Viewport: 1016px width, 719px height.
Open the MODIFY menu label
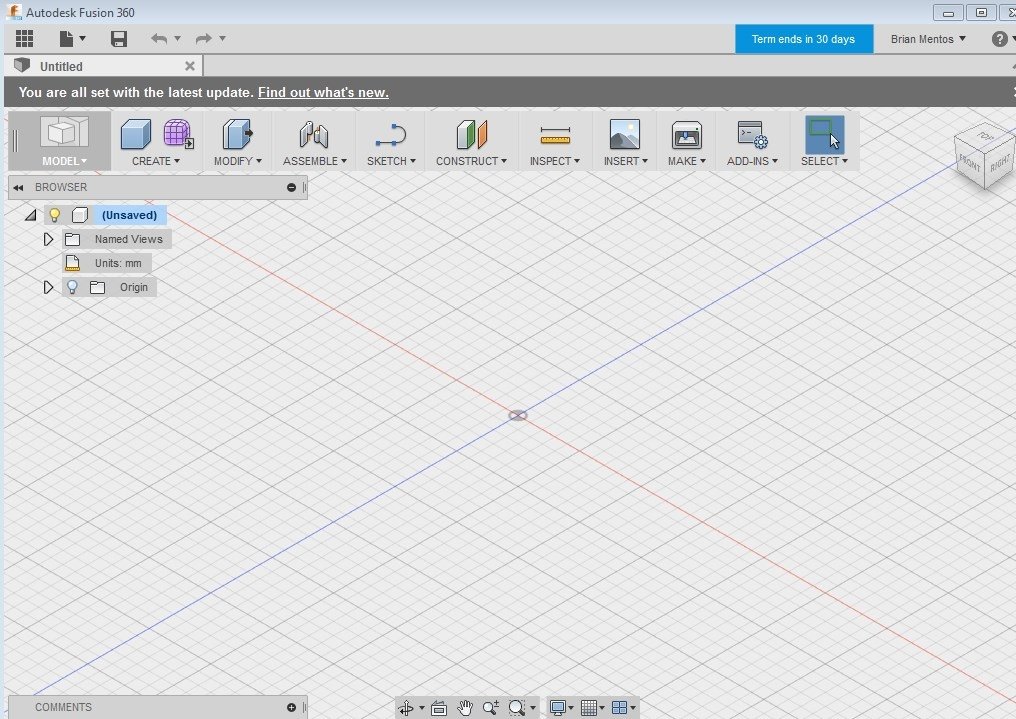coord(238,161)
